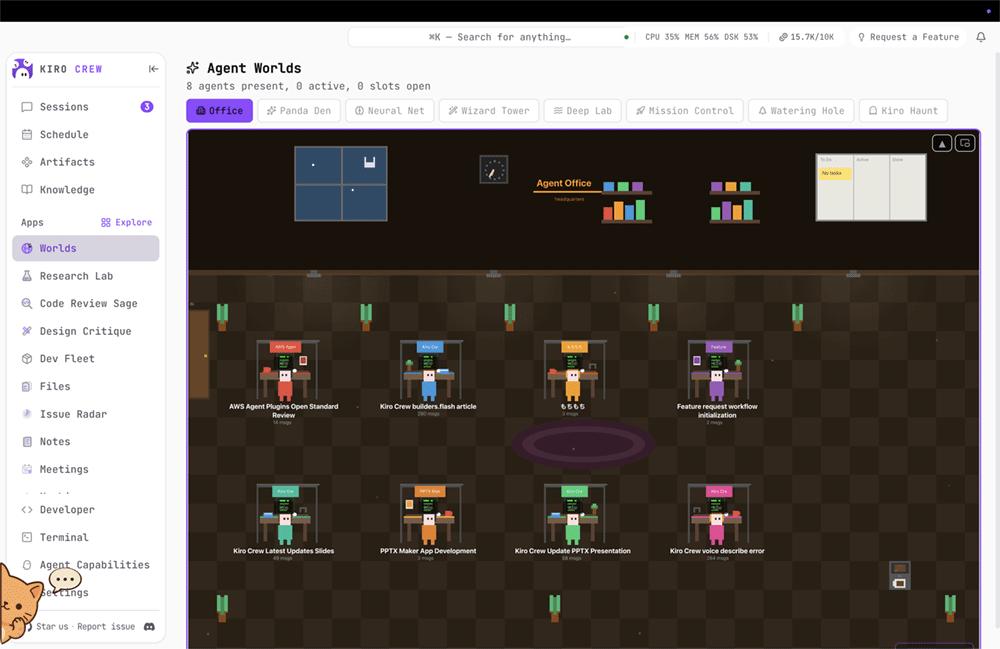Click the wall clock in the office

point(494,170)
